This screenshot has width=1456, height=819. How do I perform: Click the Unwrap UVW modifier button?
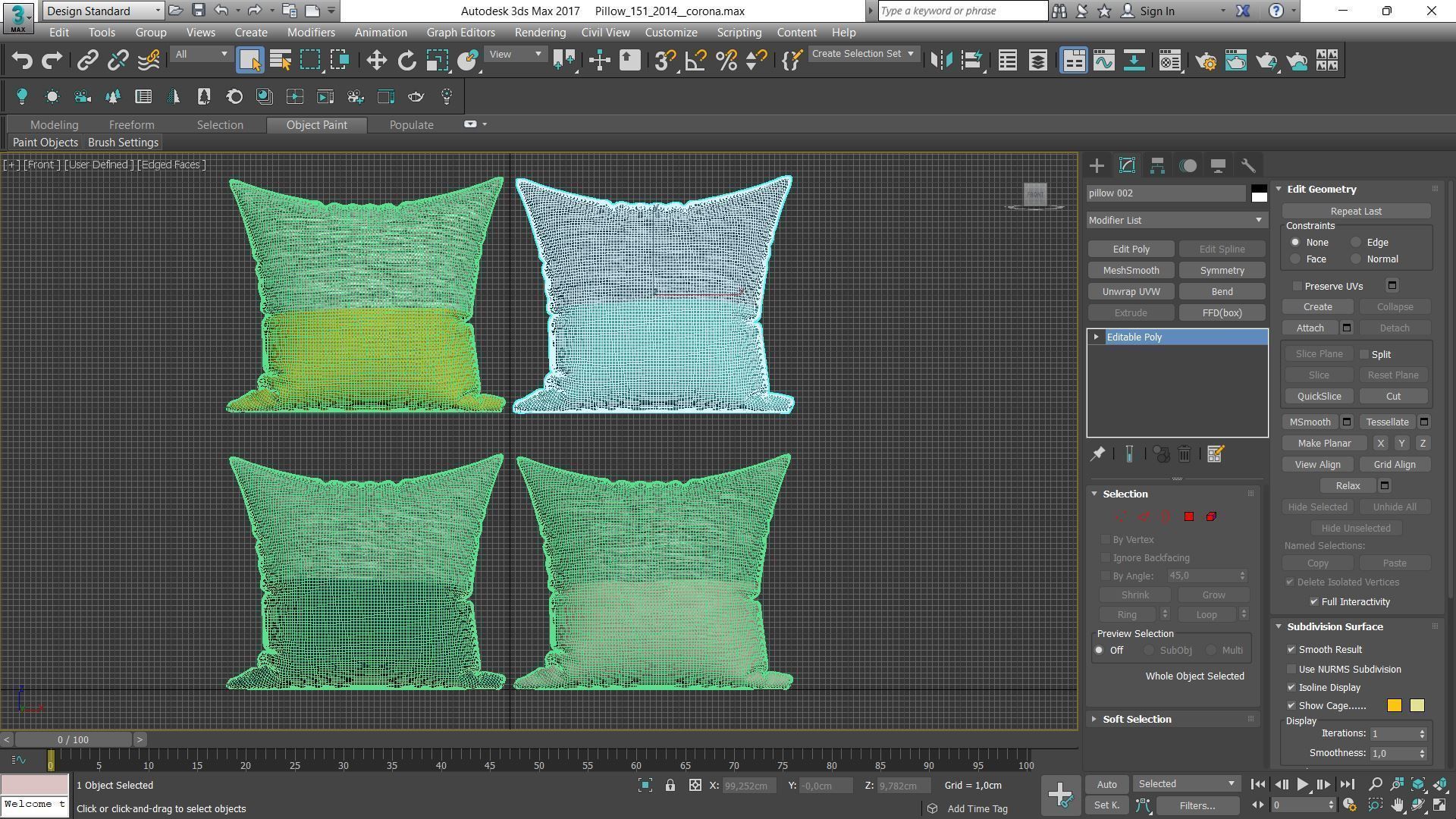coord(1131,292)
